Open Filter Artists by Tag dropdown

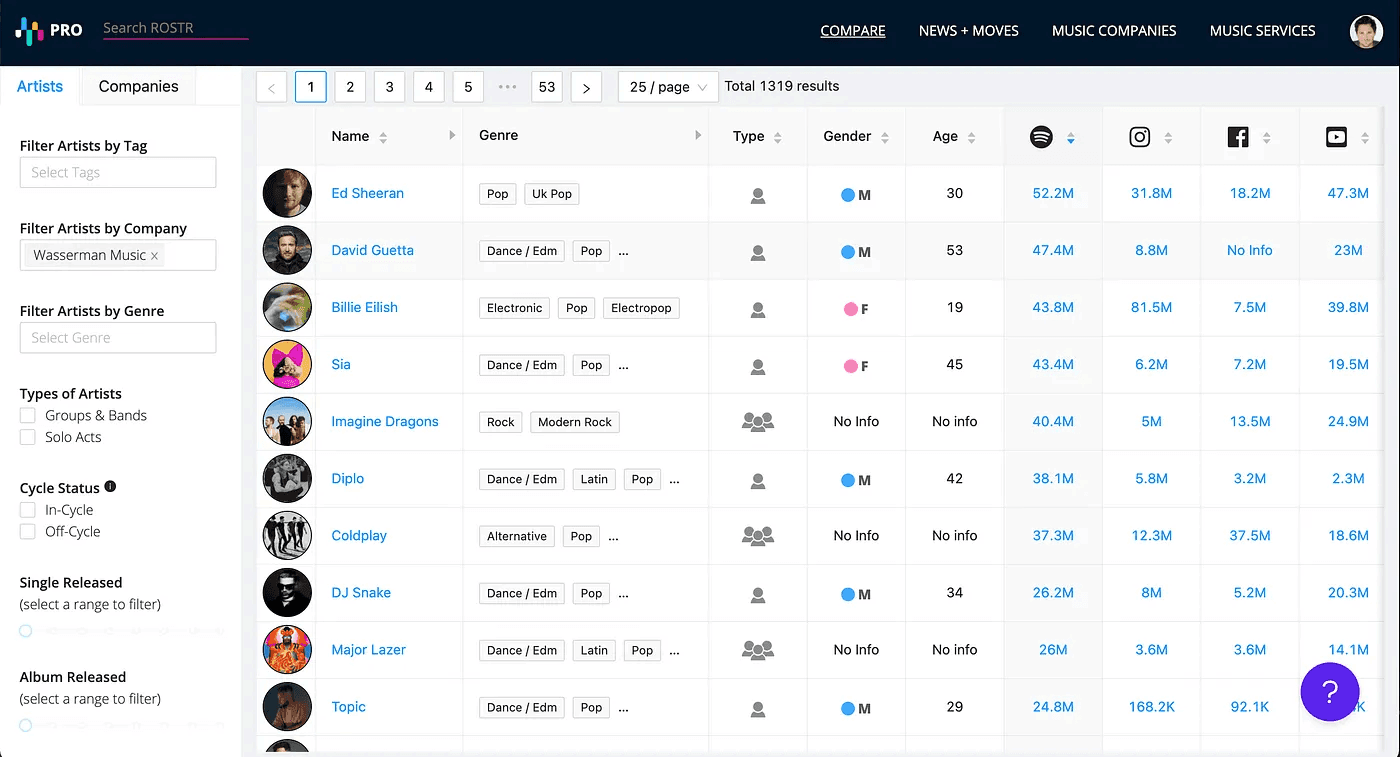point(118,172)
